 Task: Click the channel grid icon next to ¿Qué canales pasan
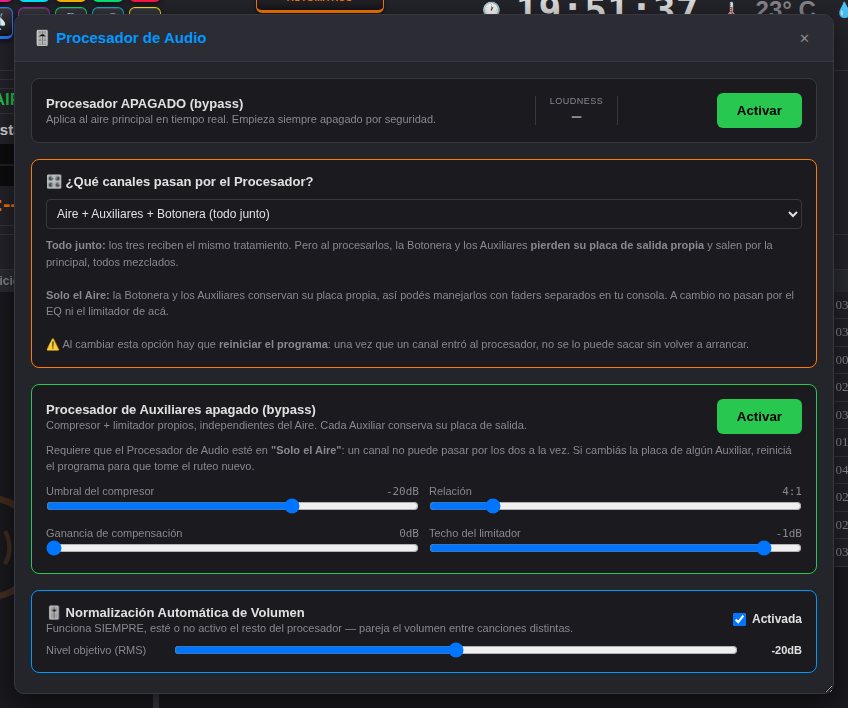[x=54, y=181]
